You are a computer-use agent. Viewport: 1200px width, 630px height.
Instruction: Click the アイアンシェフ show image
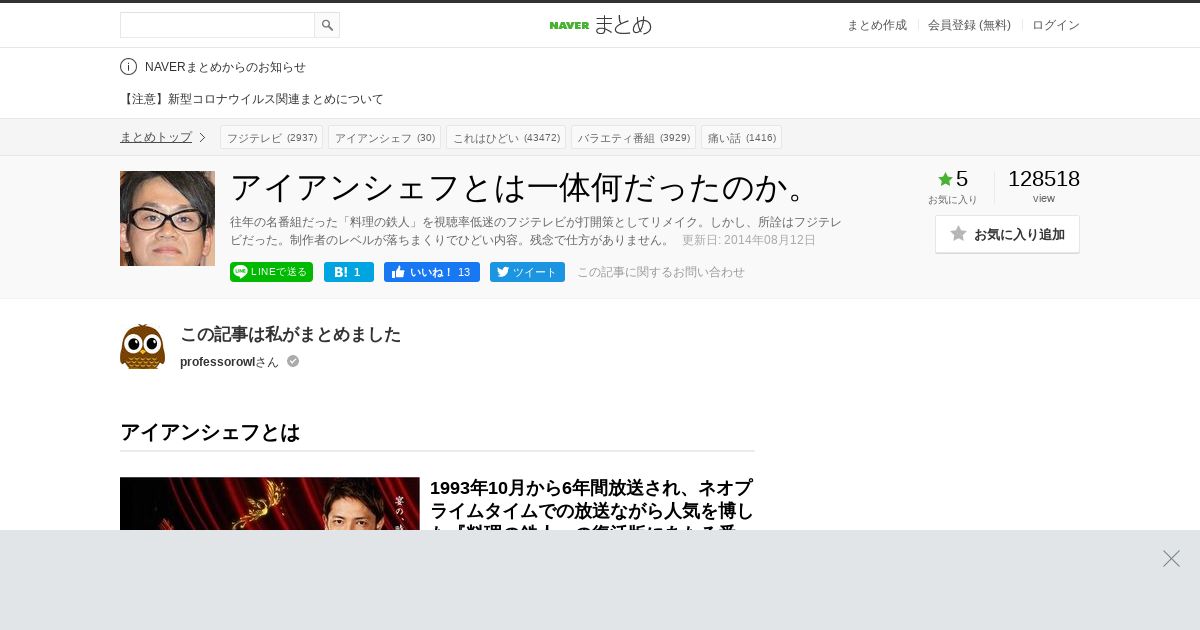click(x=270, y=503)
